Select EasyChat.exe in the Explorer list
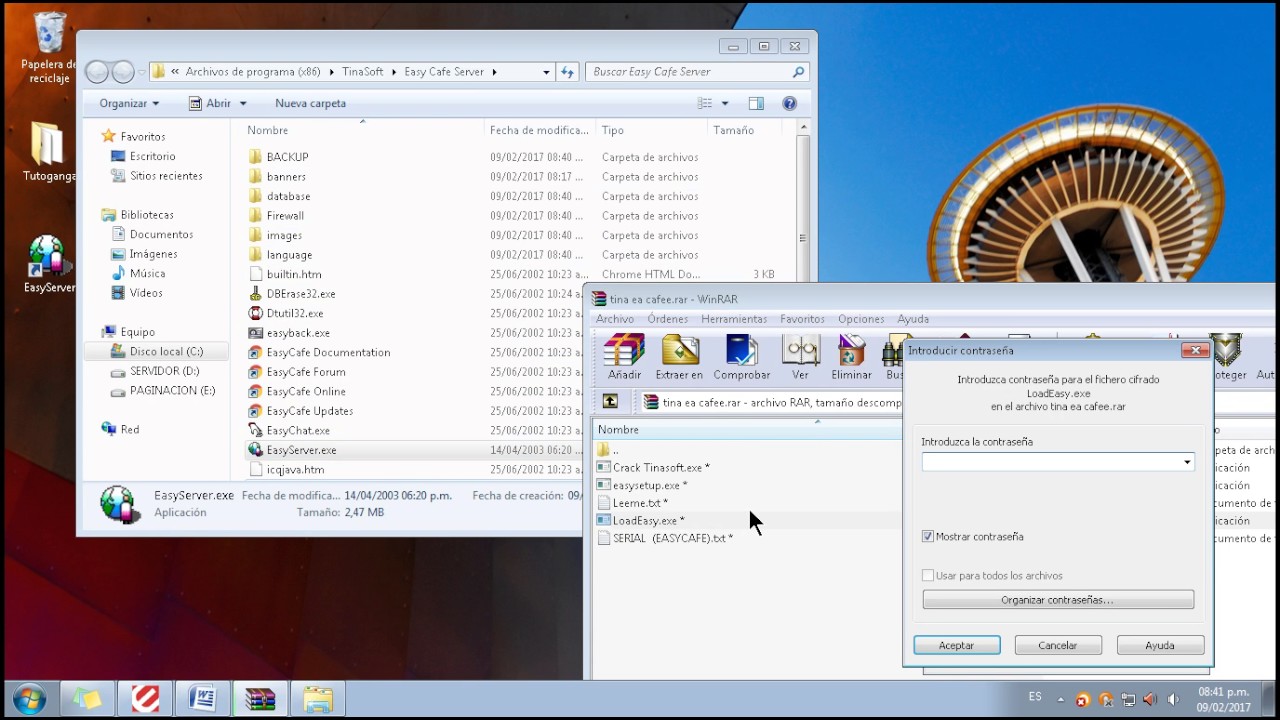1280x720 pixels. (289, 430)
